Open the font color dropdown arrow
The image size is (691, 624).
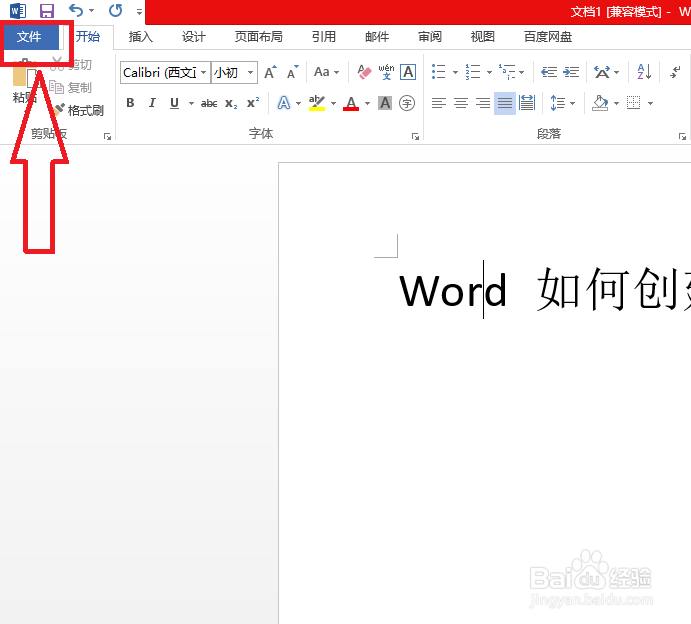pos(368,104)
